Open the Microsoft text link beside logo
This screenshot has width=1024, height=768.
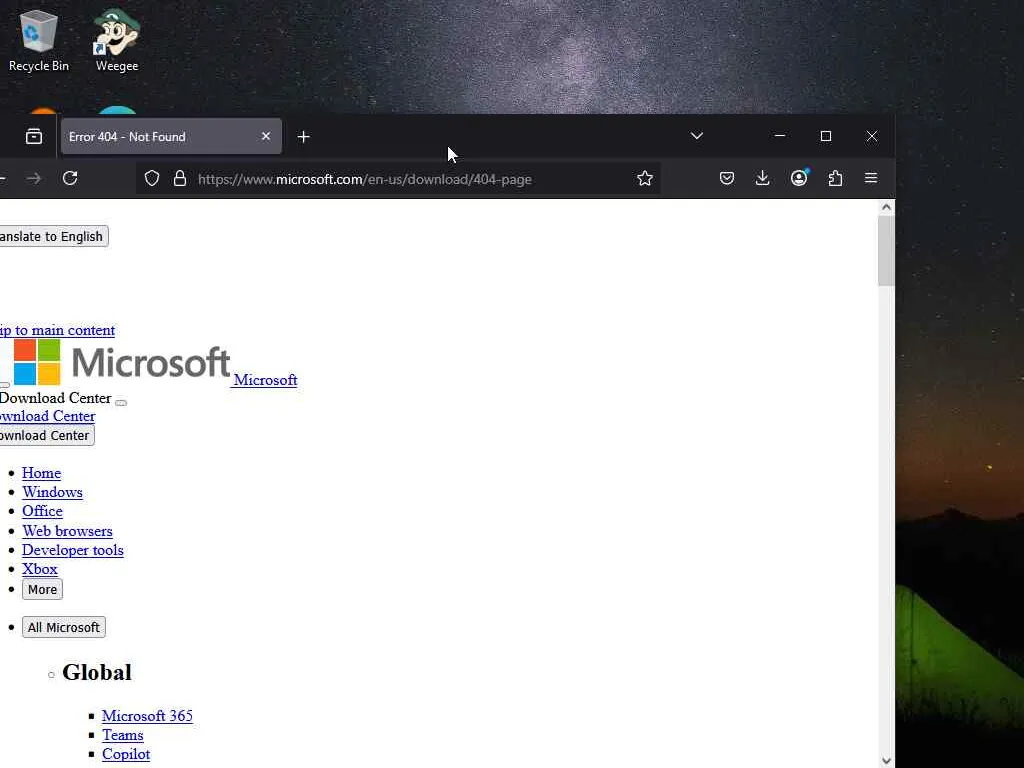tap(265, 380)
